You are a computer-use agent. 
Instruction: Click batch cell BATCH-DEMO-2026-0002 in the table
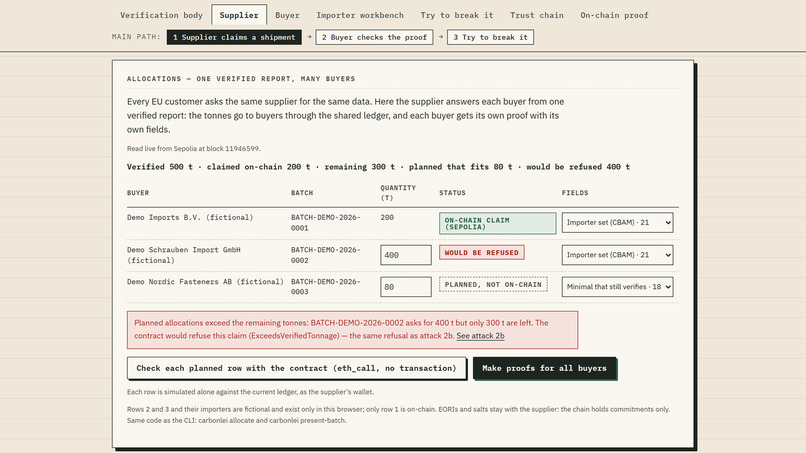[x=325, y=255]
